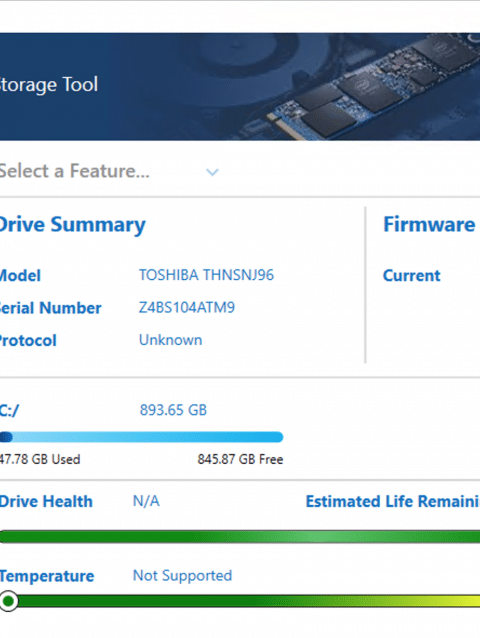Select the TOSHIBA THNSNJ96 model value

206,275
